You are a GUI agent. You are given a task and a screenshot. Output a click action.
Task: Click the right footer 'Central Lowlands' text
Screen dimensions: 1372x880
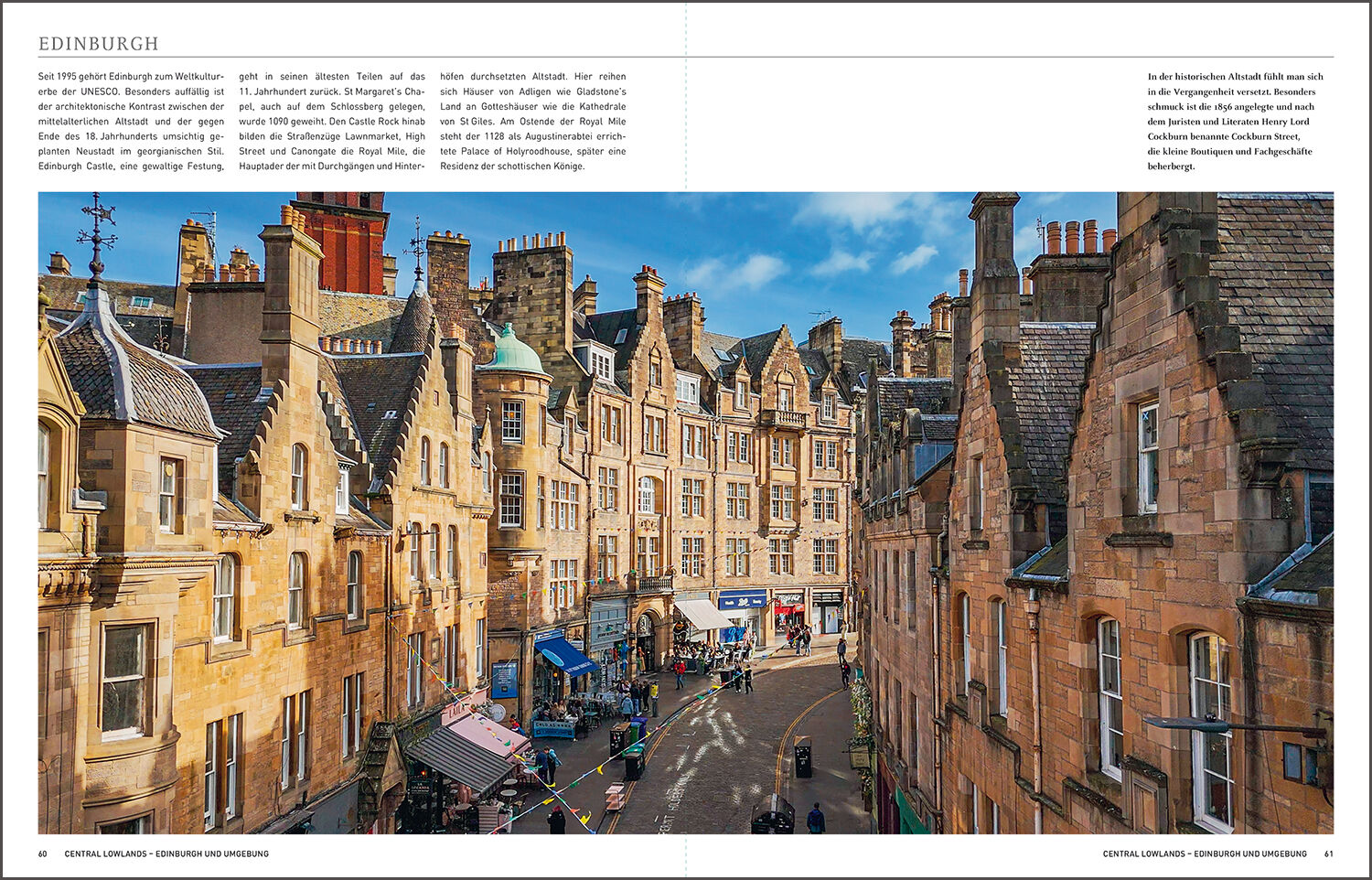[x=1204, y=853]
